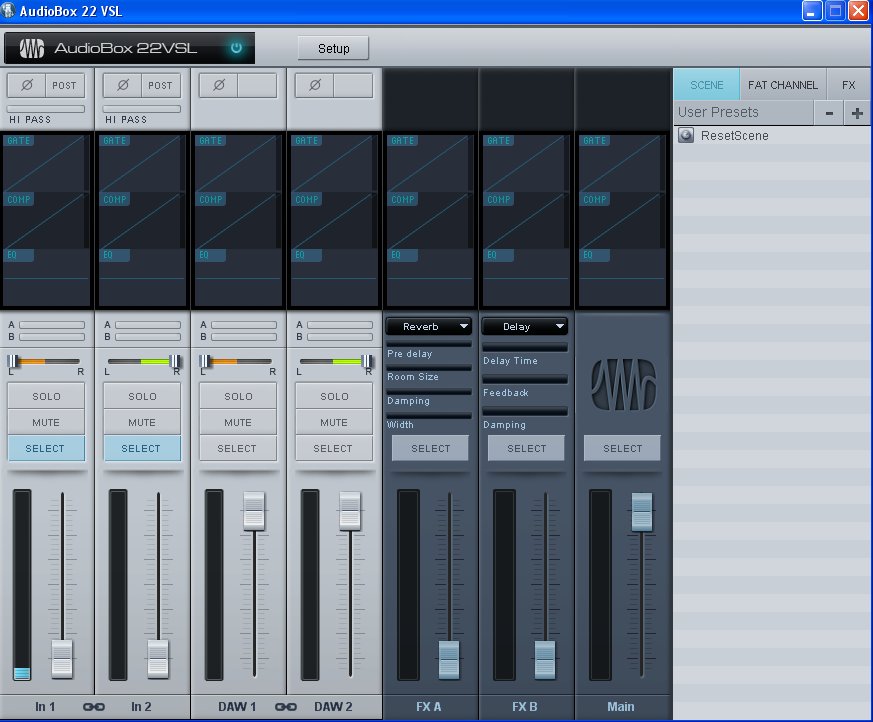Open the Delay effect type dropdown
The image size is (873, 722).
click(525, 326)
